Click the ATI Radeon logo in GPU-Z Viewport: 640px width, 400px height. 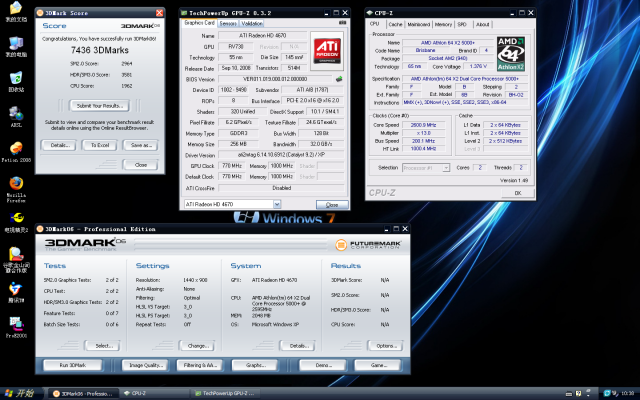327,51
